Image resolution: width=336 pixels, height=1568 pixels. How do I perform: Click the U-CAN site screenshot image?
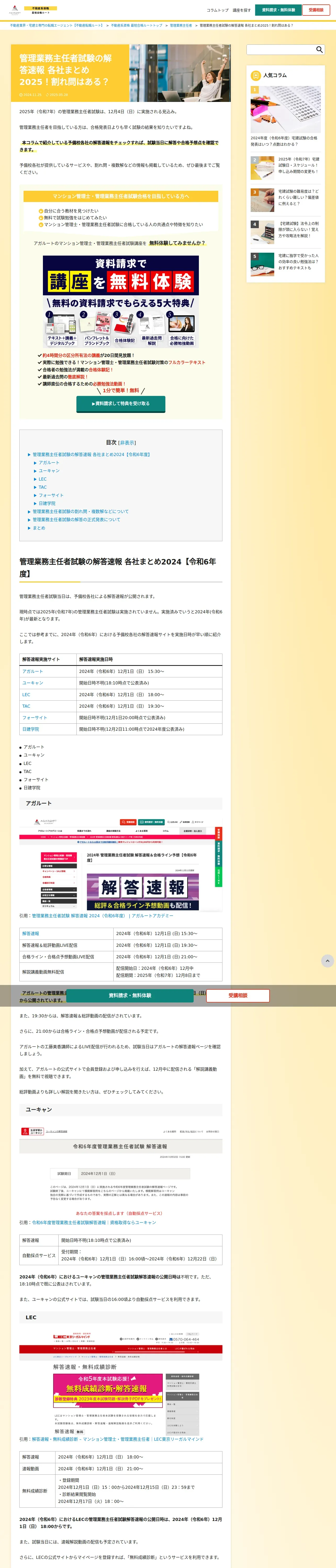click(121, 1170)
